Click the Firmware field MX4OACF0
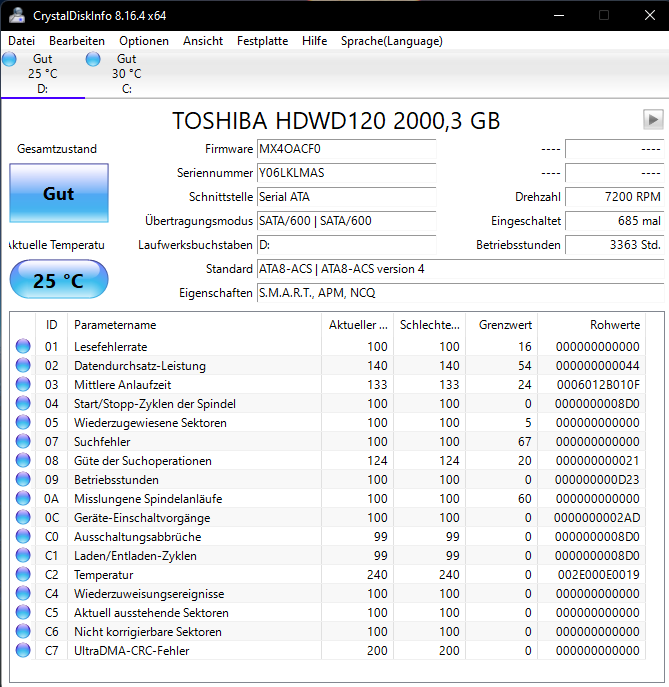The height and width of the screenshot is (687, 669). pyautogui.click(x=346, y=149)
